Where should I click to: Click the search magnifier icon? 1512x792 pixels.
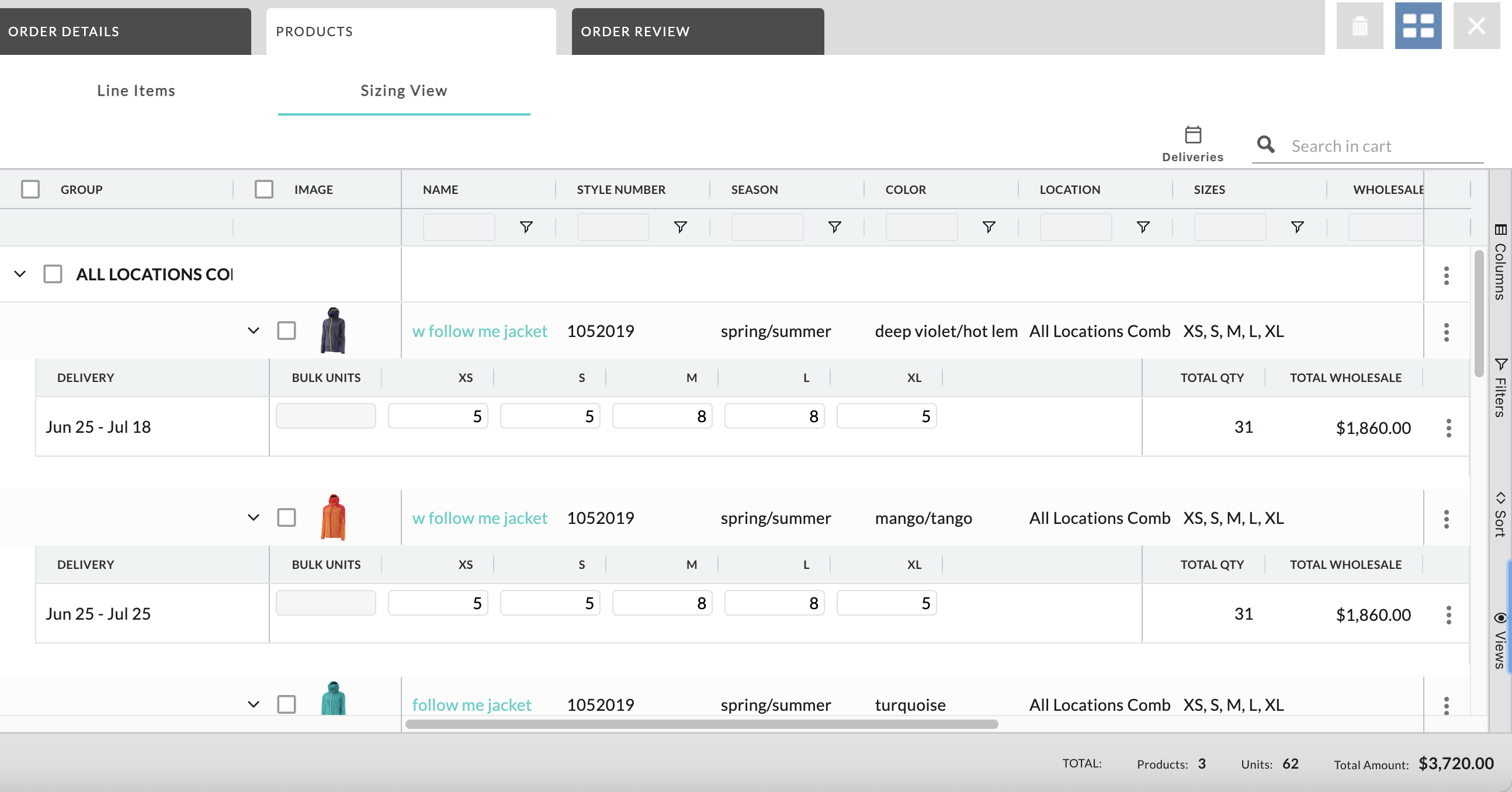[x=1265, y=144]
